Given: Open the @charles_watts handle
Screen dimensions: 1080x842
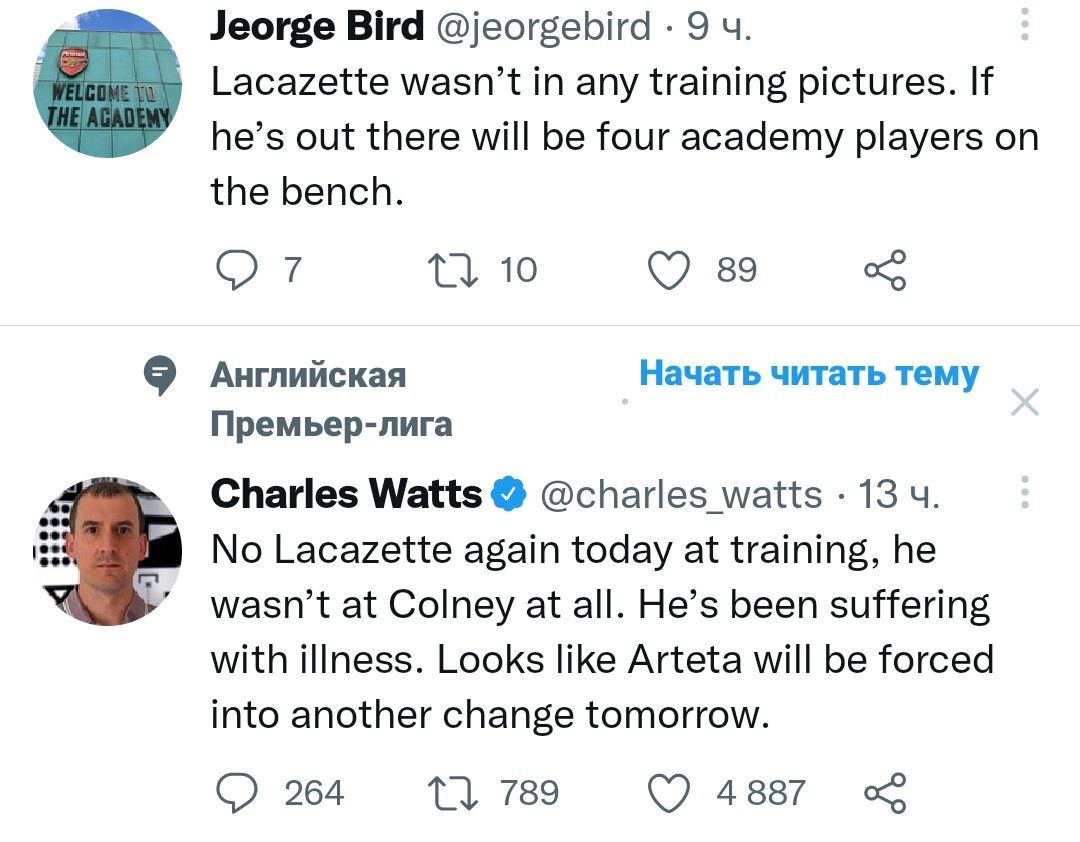Looking at the screenshot, I should click(x=681, y=494).
